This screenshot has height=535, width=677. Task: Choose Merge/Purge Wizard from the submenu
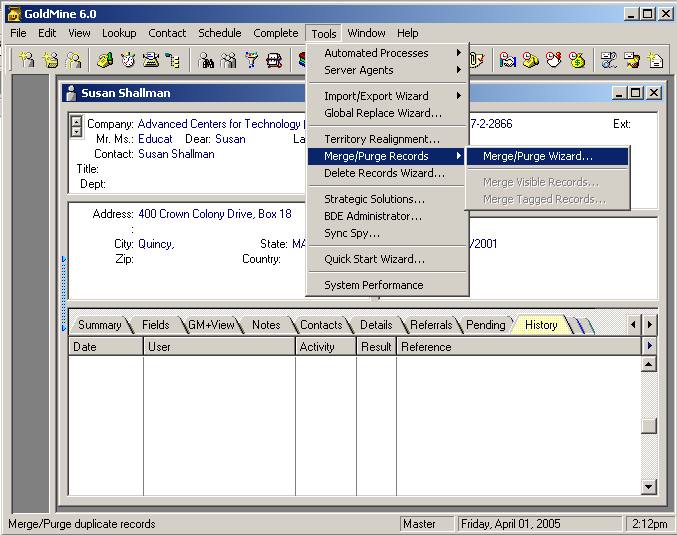pyautogui.click(x=547, y=156)
